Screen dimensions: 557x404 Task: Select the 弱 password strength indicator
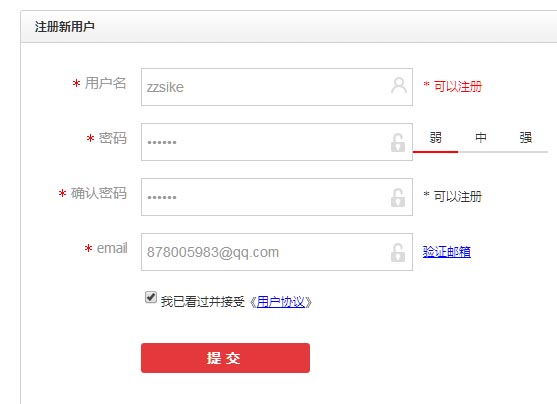[x=436, y=138]
